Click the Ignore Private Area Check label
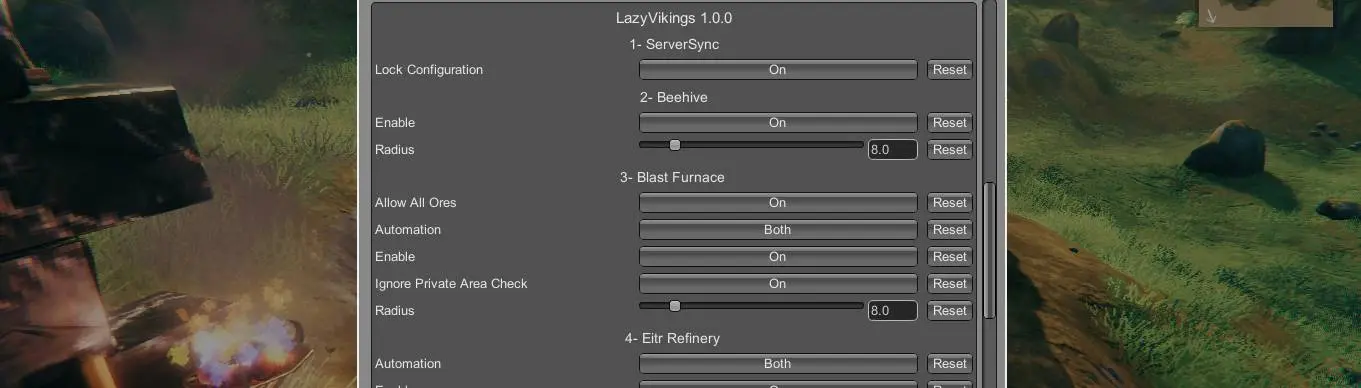Screen dimensions: 1361x388 pyautogui.click(x=451, y=284)
